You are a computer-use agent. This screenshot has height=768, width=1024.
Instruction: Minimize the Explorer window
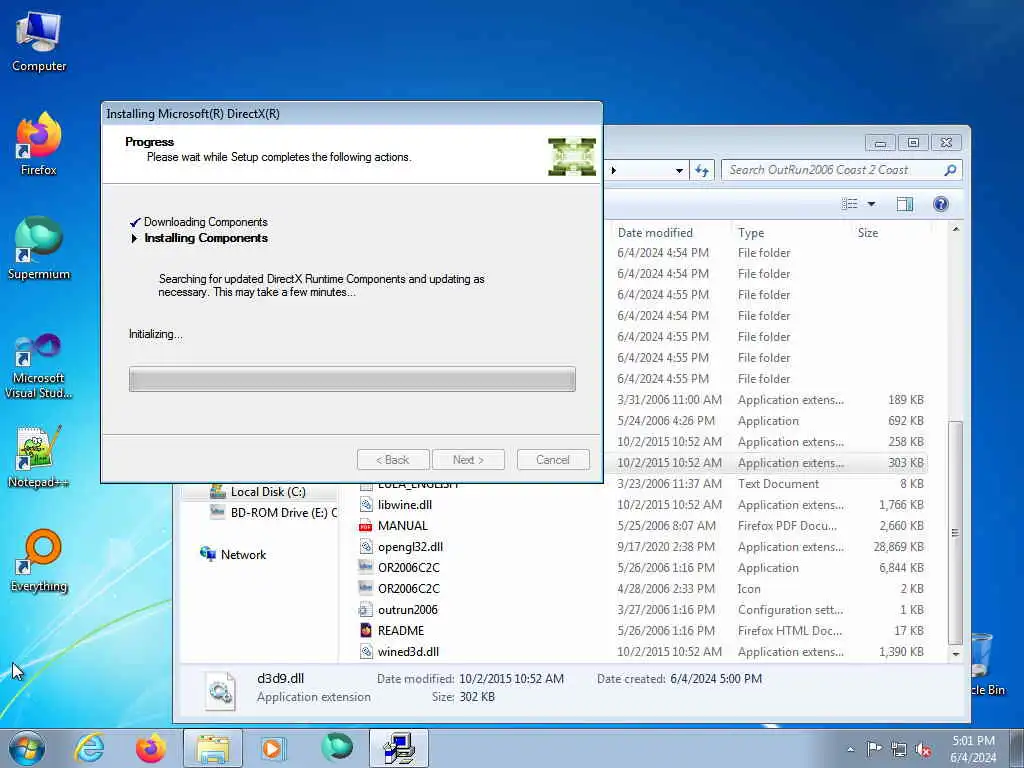coord(880,142)
